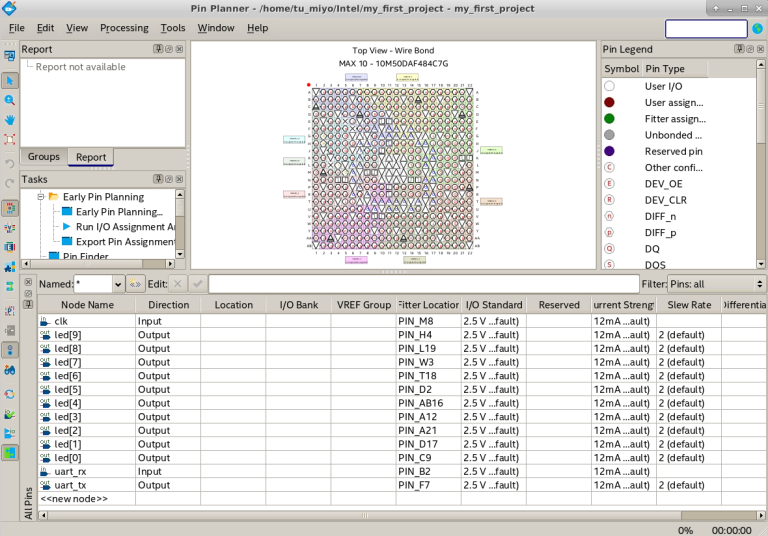Screen dimensions: 768x536
Task: Pin the Pin Legend panel
Action: (737, 49)
